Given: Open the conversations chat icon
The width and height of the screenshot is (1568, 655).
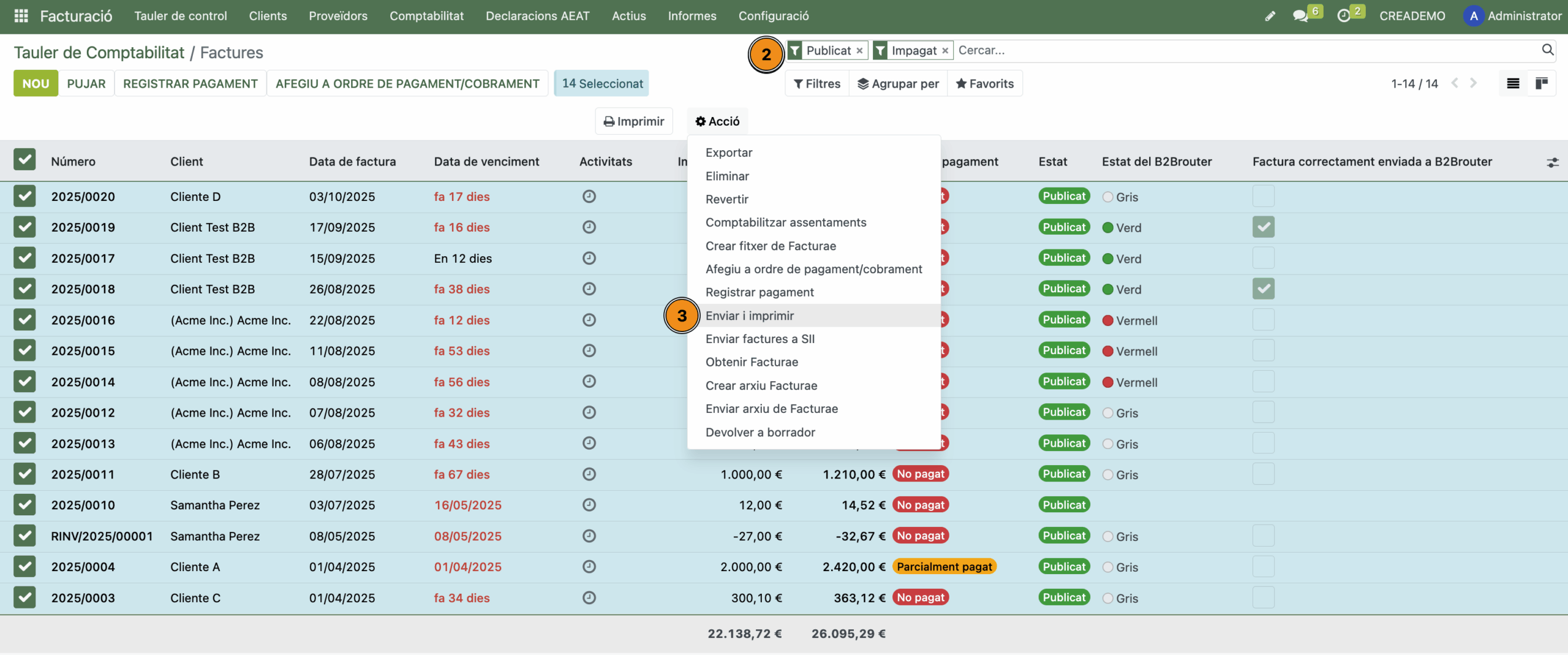Looking at the screenshot, I should 1300,16.
